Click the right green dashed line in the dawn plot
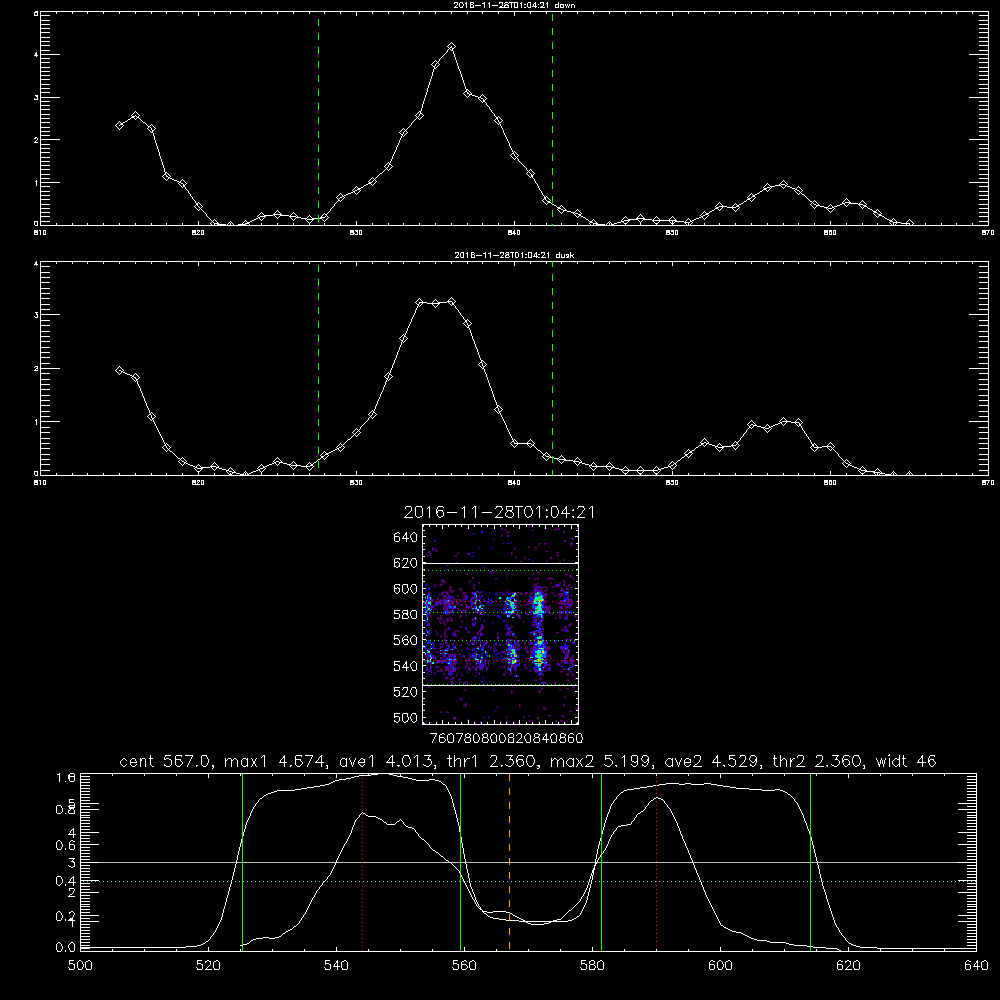This screenshot has width=1000, height=1000. pyautogui.click(x=552, y=118)
